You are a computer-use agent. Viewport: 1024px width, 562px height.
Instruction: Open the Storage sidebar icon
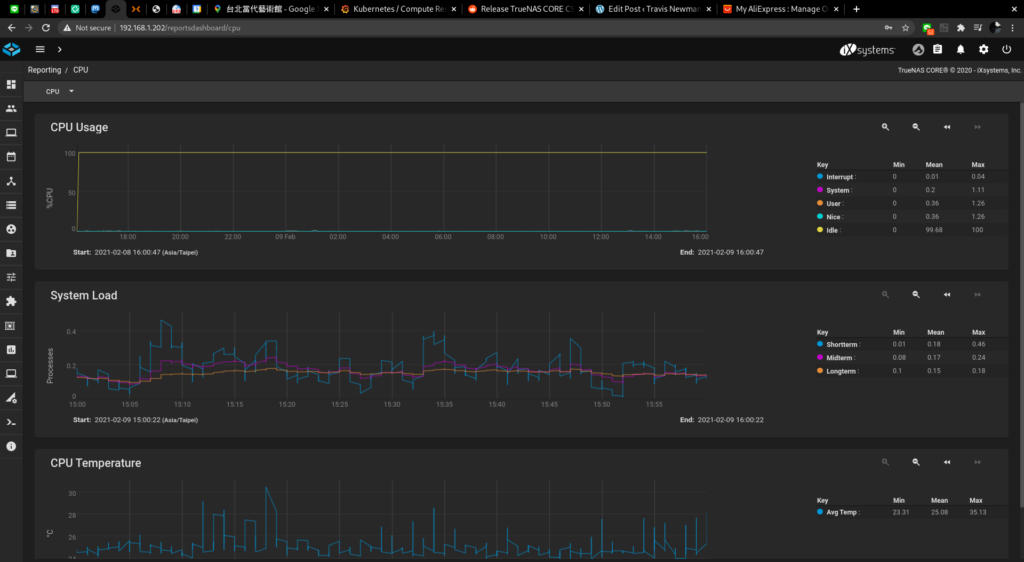(11, 205)
